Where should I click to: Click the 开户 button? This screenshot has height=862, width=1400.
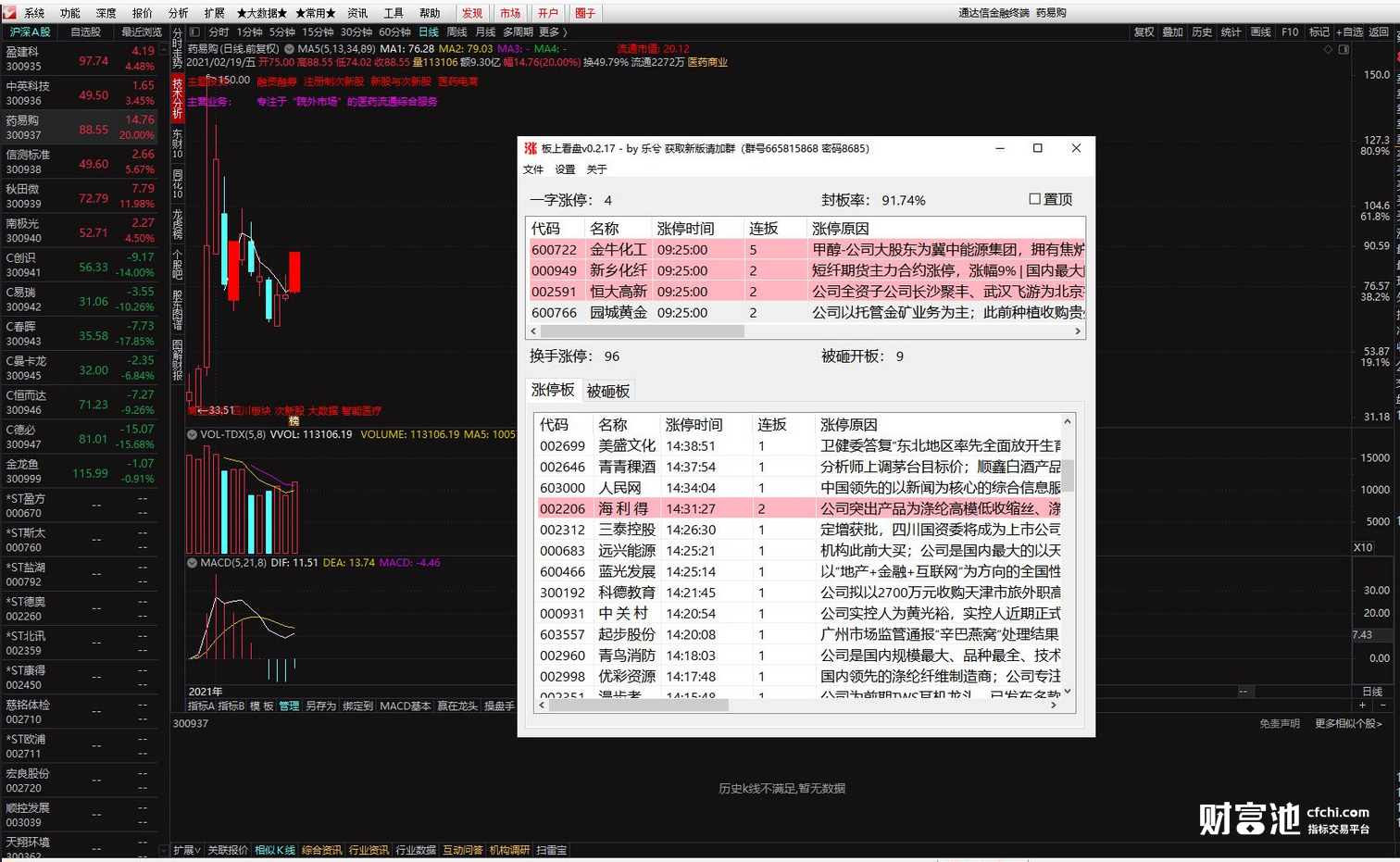coord(548,13)
